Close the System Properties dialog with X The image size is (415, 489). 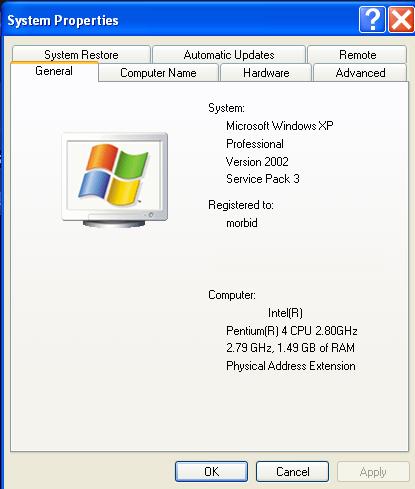click(x=401, y=19)
